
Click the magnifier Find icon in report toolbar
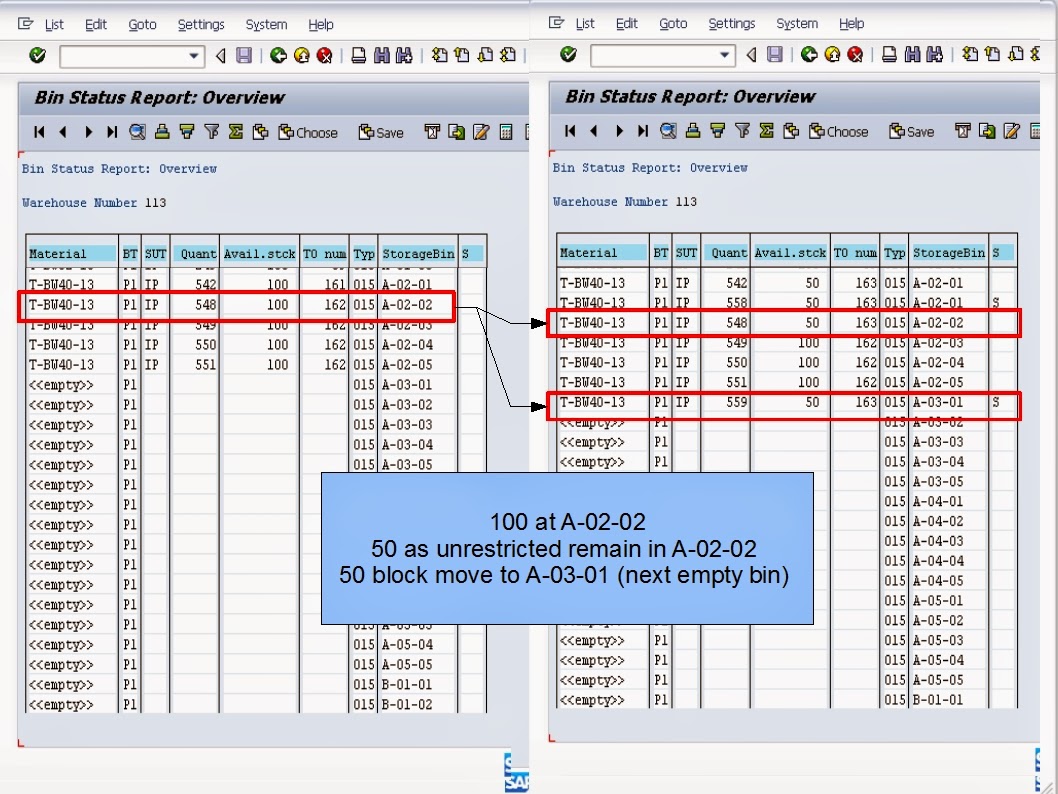coord(139,130)
